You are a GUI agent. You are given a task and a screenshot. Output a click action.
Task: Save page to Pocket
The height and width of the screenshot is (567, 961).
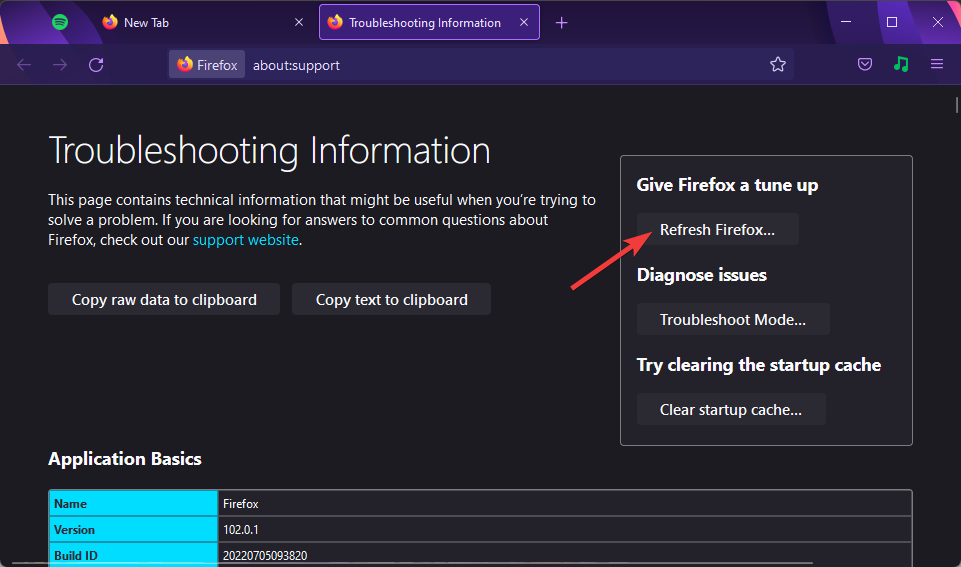pyautogui.click(x=865, y=64)
